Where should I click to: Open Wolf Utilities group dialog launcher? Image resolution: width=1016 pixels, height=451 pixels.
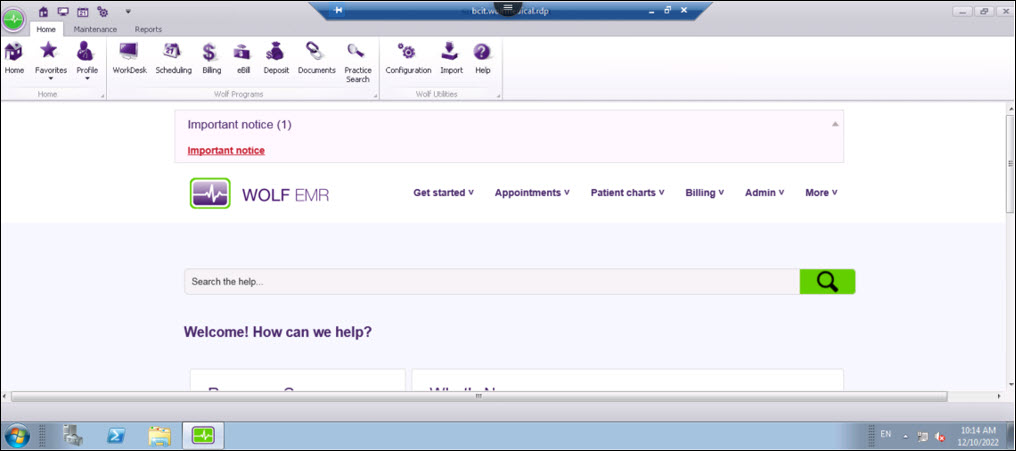point(498,97)
